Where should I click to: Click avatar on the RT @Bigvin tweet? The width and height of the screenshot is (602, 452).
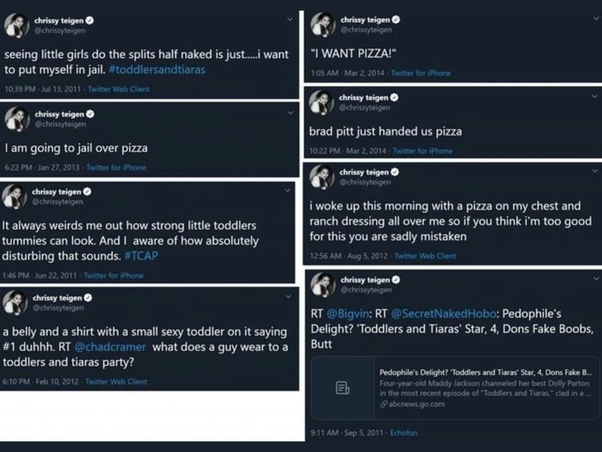(321, 284)
